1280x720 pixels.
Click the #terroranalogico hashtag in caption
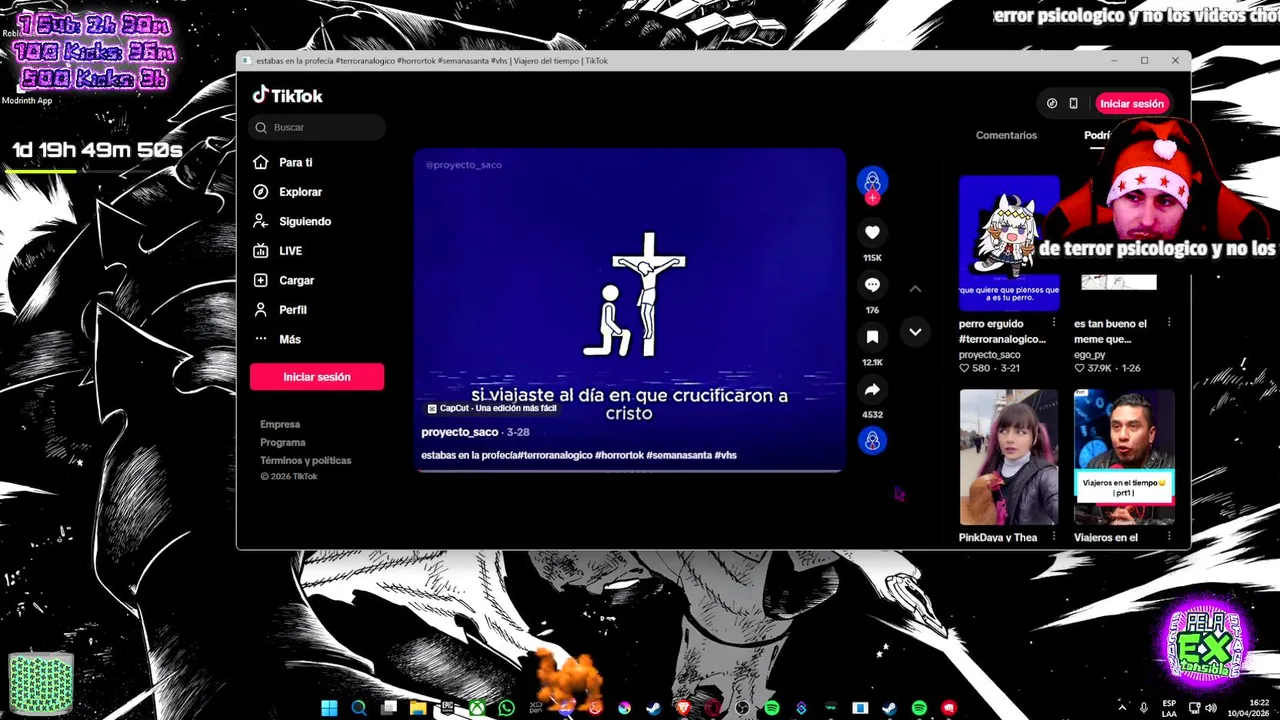point(555,455)
